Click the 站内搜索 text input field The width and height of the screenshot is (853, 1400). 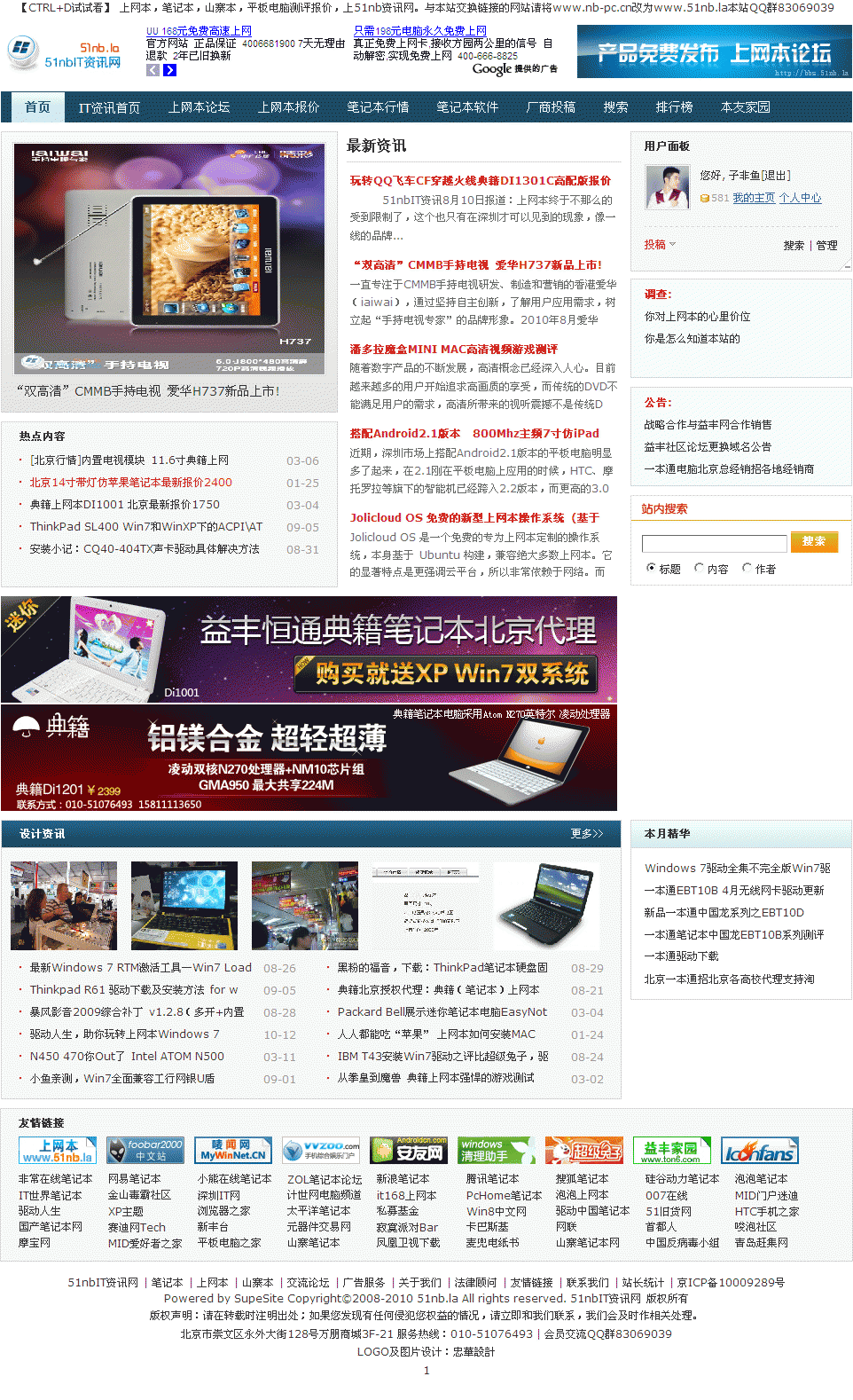(715, 543)
